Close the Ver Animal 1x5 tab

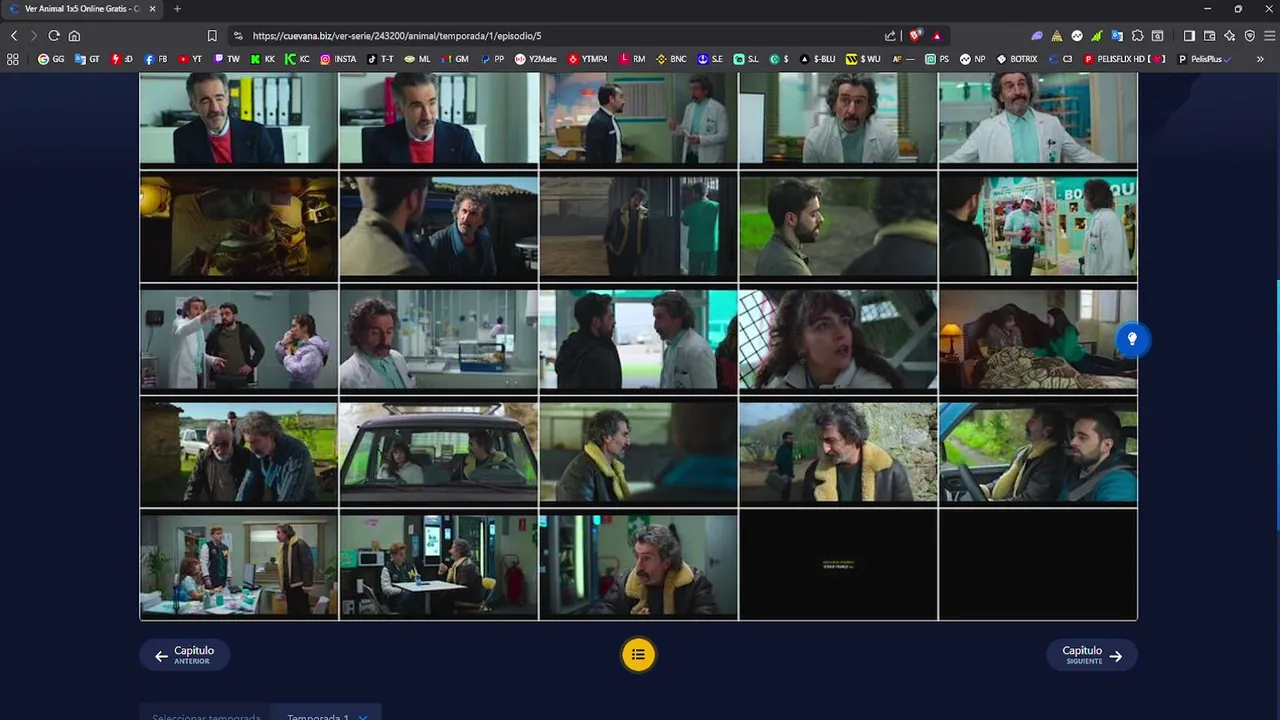152,9
